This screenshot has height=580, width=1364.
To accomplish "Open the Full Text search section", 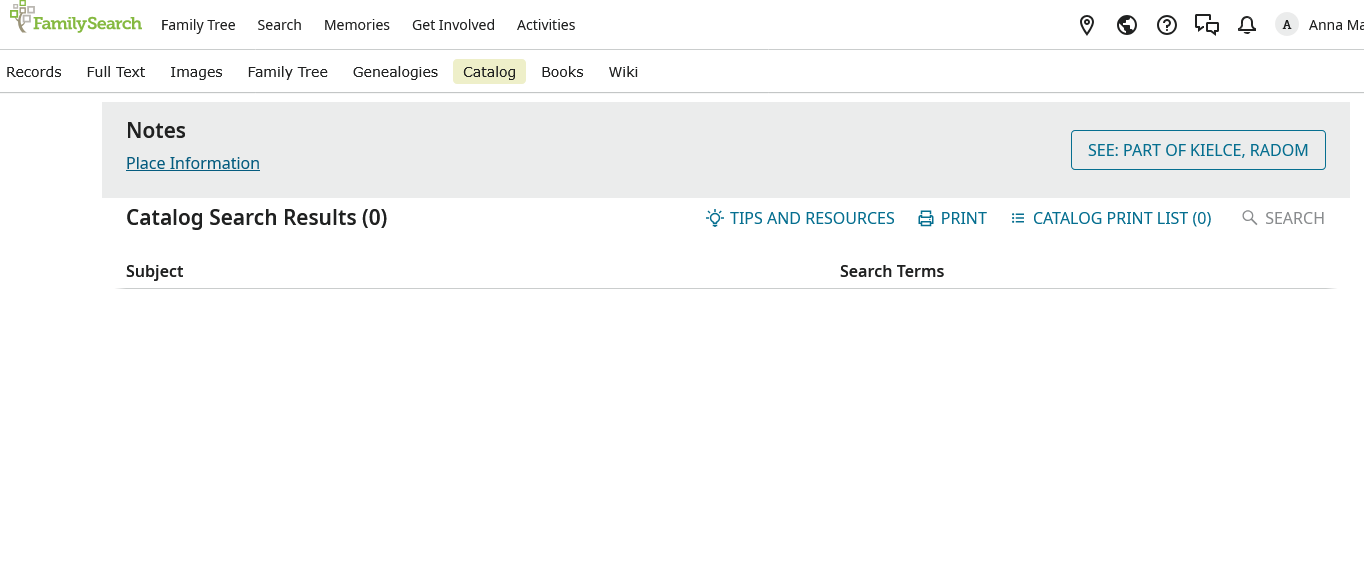I will [x=116, y=71].
